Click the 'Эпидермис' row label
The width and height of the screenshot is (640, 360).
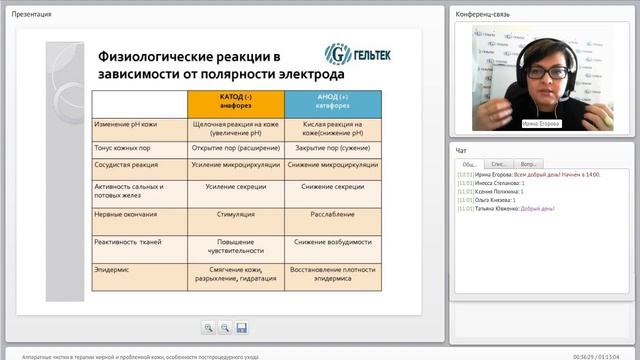(x=111, y=270)
